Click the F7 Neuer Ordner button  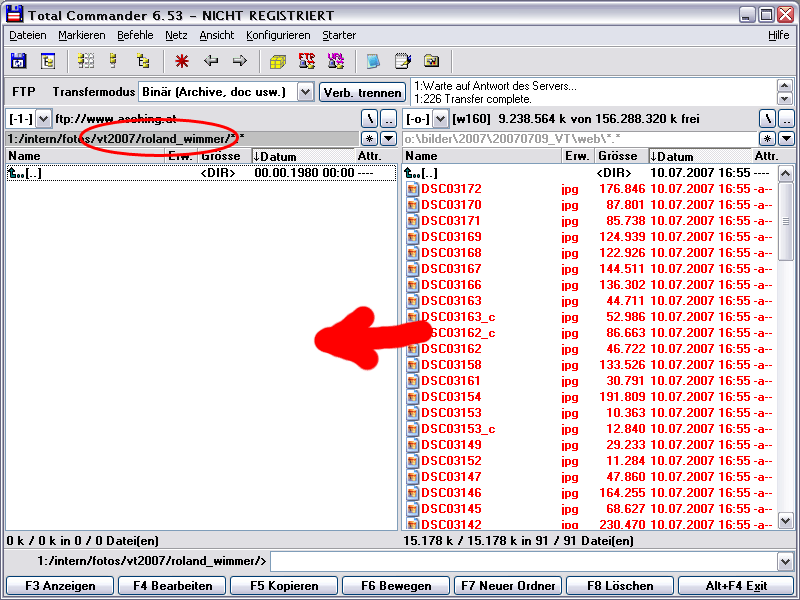pyautogui.click(x=508, y=586)
